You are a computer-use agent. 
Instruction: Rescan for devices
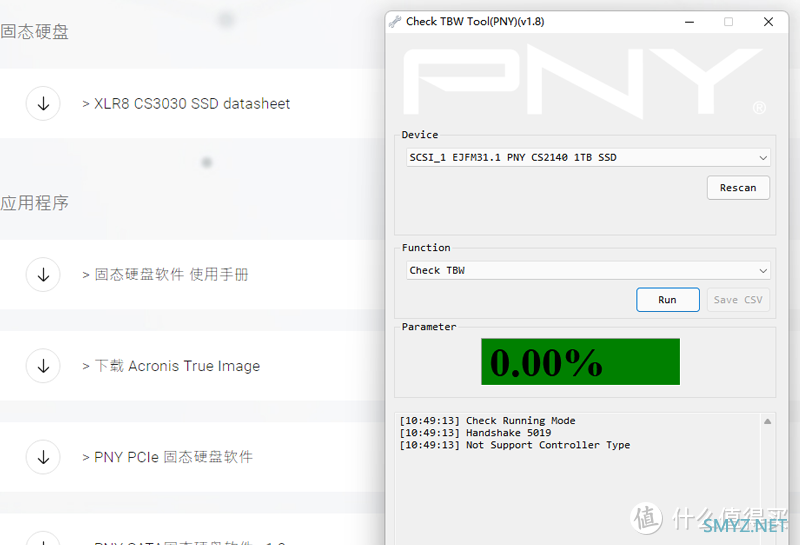tap(738, 188)
